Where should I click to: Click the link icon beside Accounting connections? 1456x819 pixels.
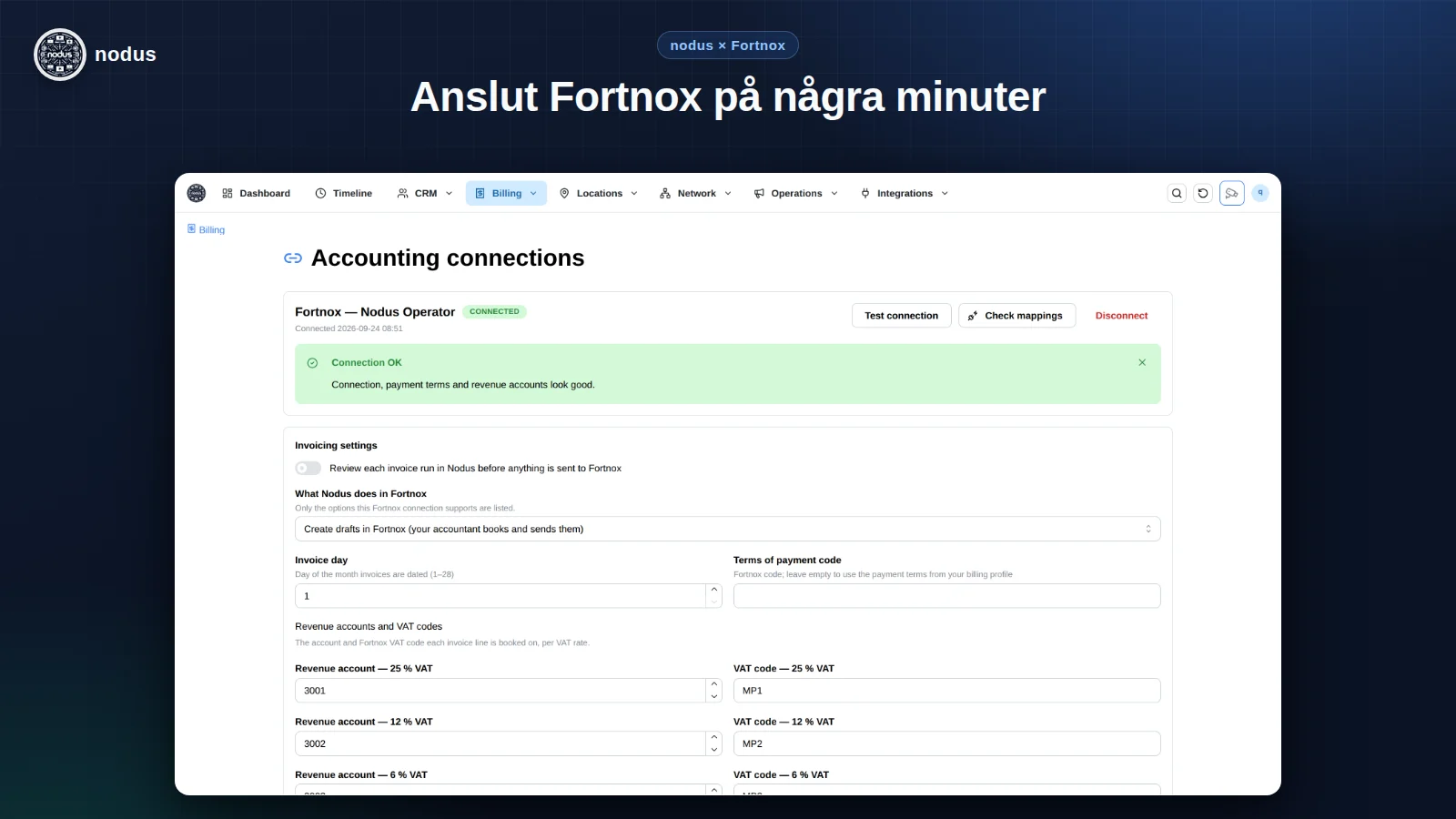pyautogui.click(x=293, y=258)
